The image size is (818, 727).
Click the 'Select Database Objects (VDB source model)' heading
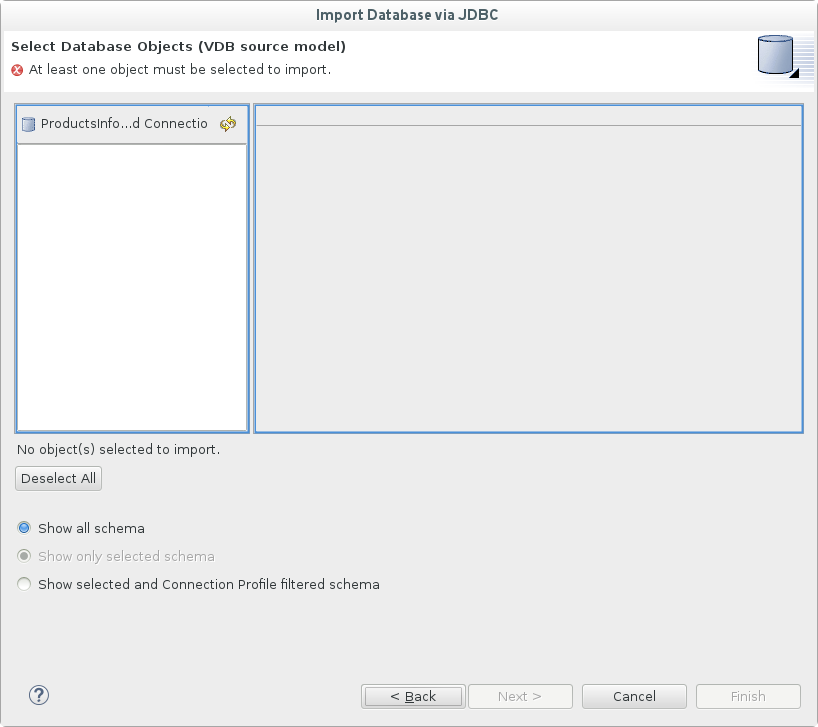pyautogui.click(x=178, y=46)
